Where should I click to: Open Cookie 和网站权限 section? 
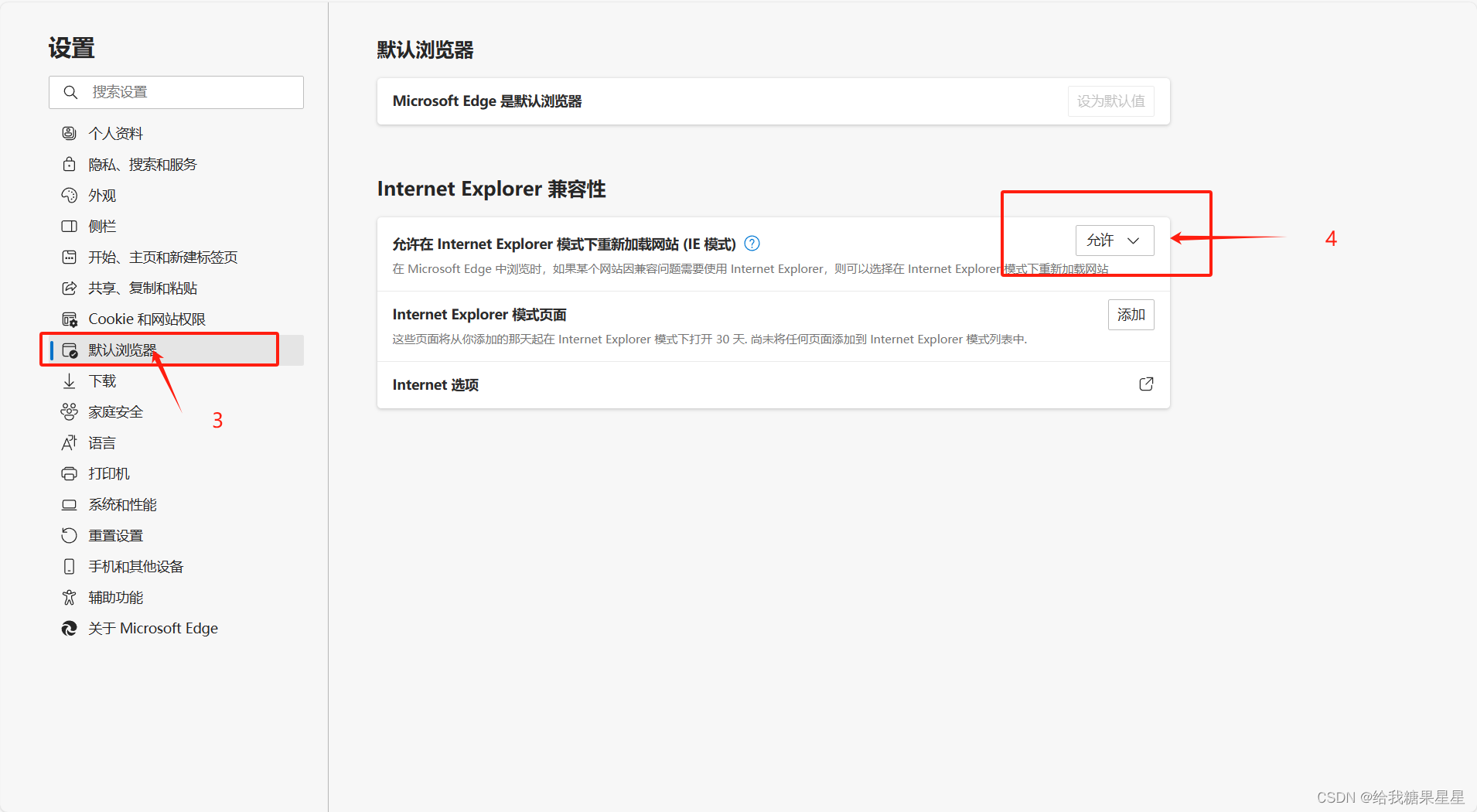(x=176, y=319)
